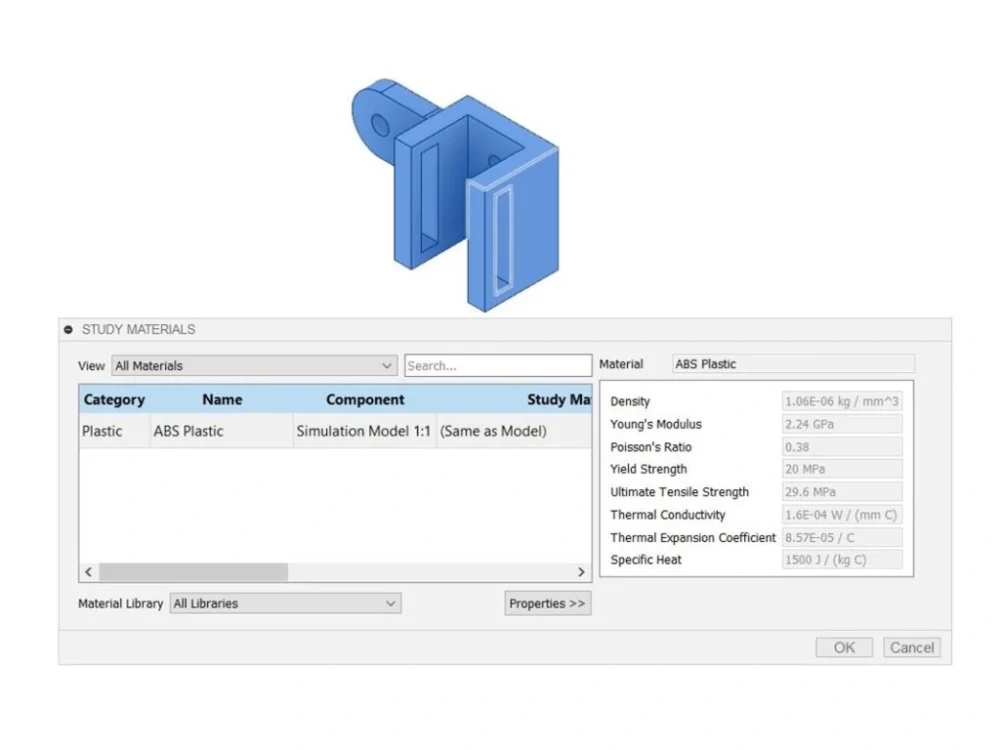Click the table scrollbar right arrow
The width and height of the screenshot is (1000, 750).
click(581, 572)
